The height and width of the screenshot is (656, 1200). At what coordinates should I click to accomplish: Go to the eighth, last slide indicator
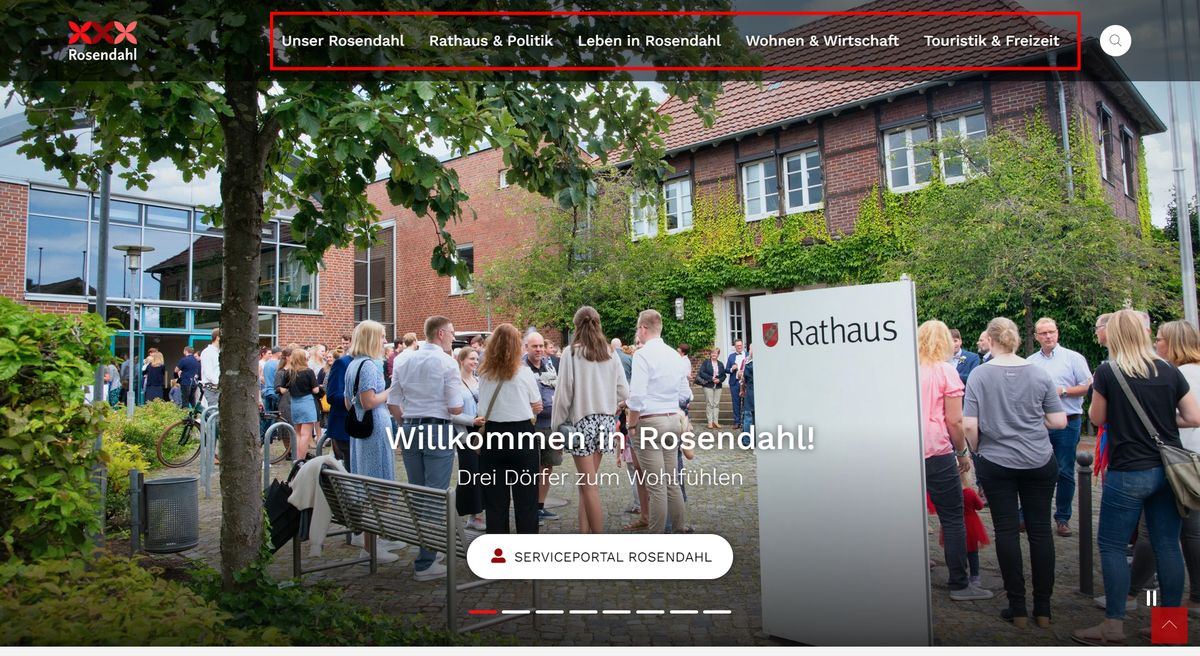(x=717, y=611)
